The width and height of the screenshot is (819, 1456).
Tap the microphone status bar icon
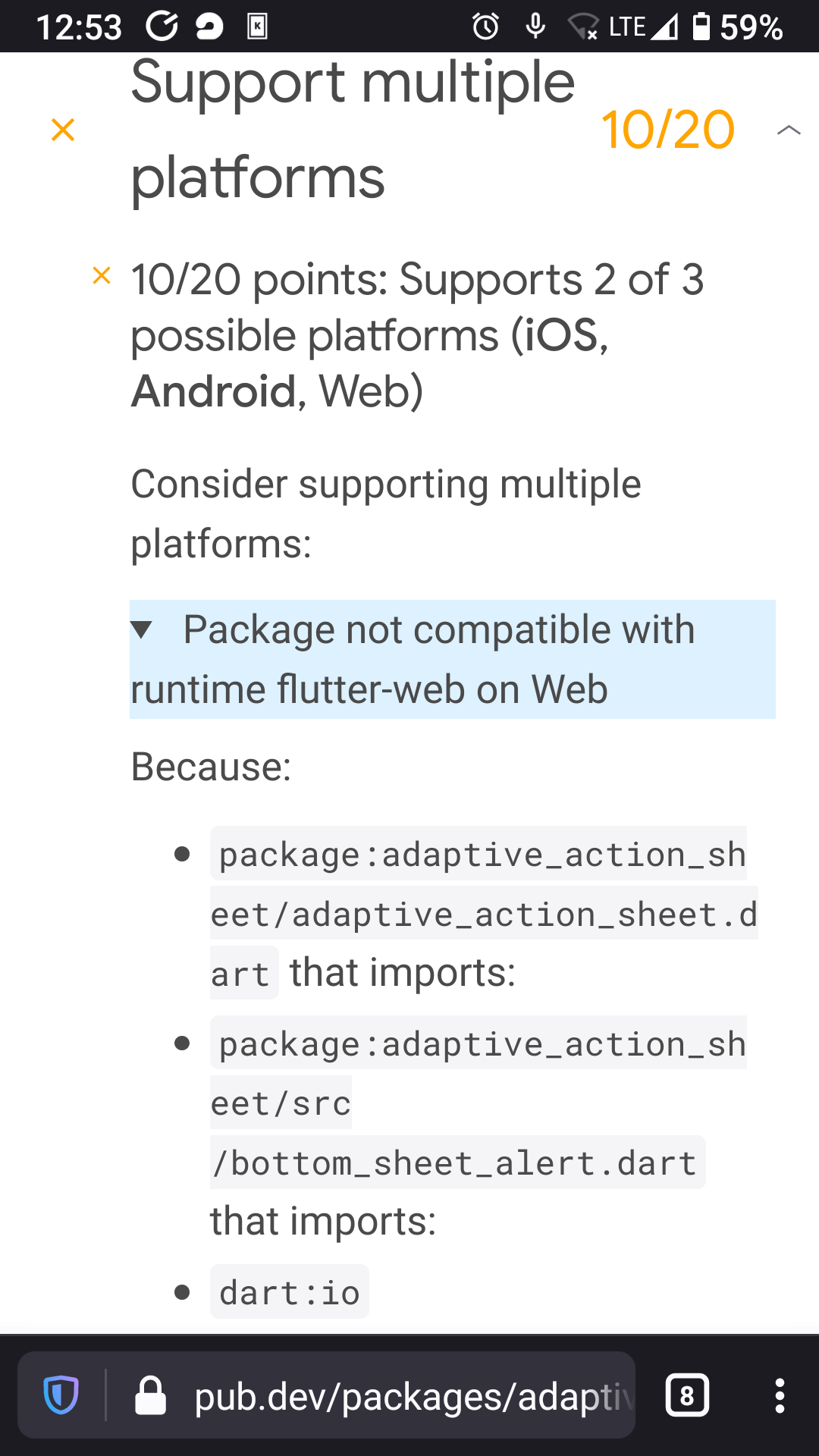click(537, 26)
